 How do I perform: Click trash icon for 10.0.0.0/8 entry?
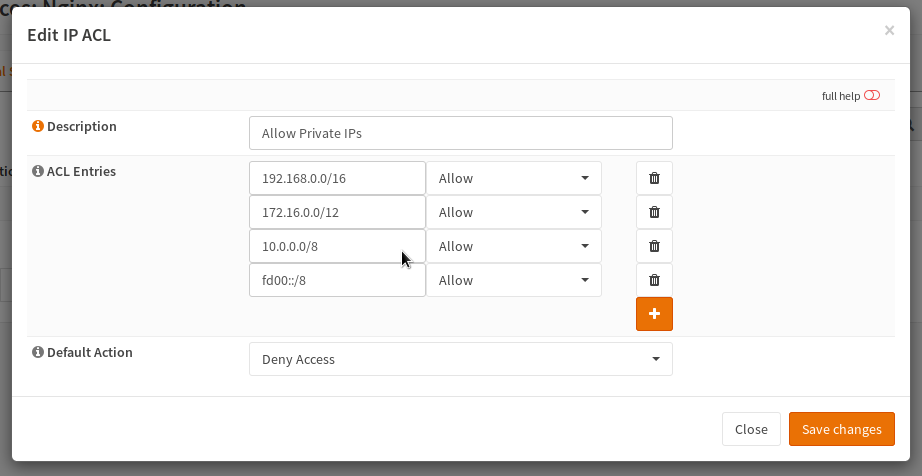coord(654,246)
